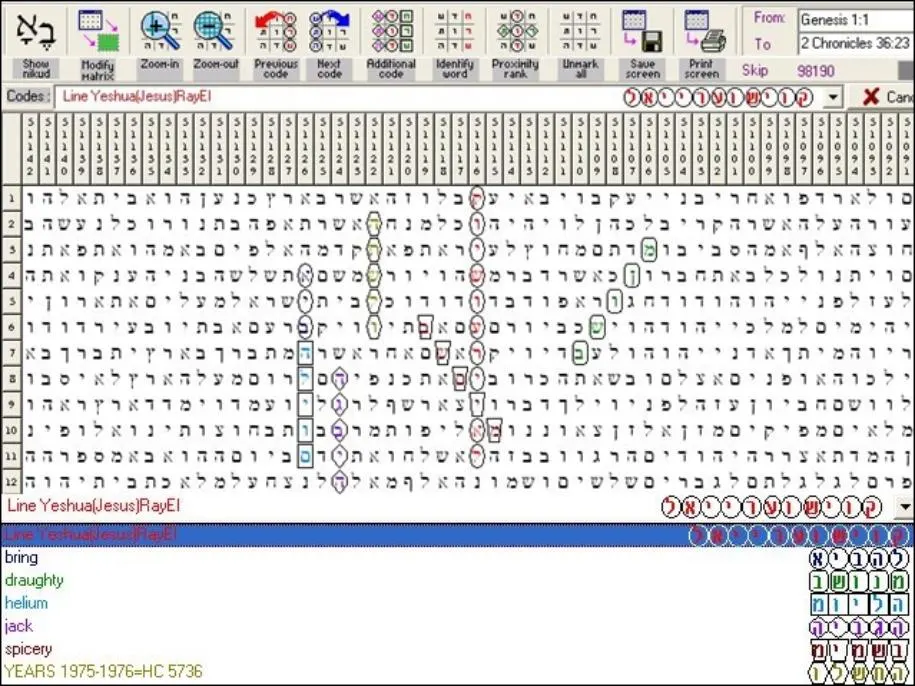Click row header 6 of the matrix
This screenshot has width=915, height=686.
(11, 327)
